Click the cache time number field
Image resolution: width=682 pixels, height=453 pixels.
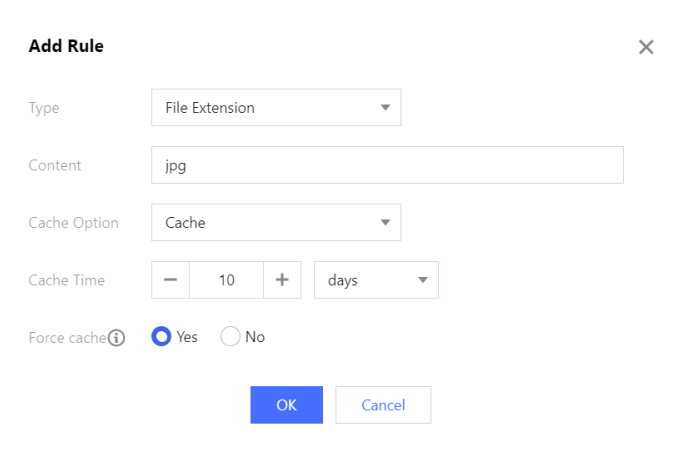[x=226, y=280]
